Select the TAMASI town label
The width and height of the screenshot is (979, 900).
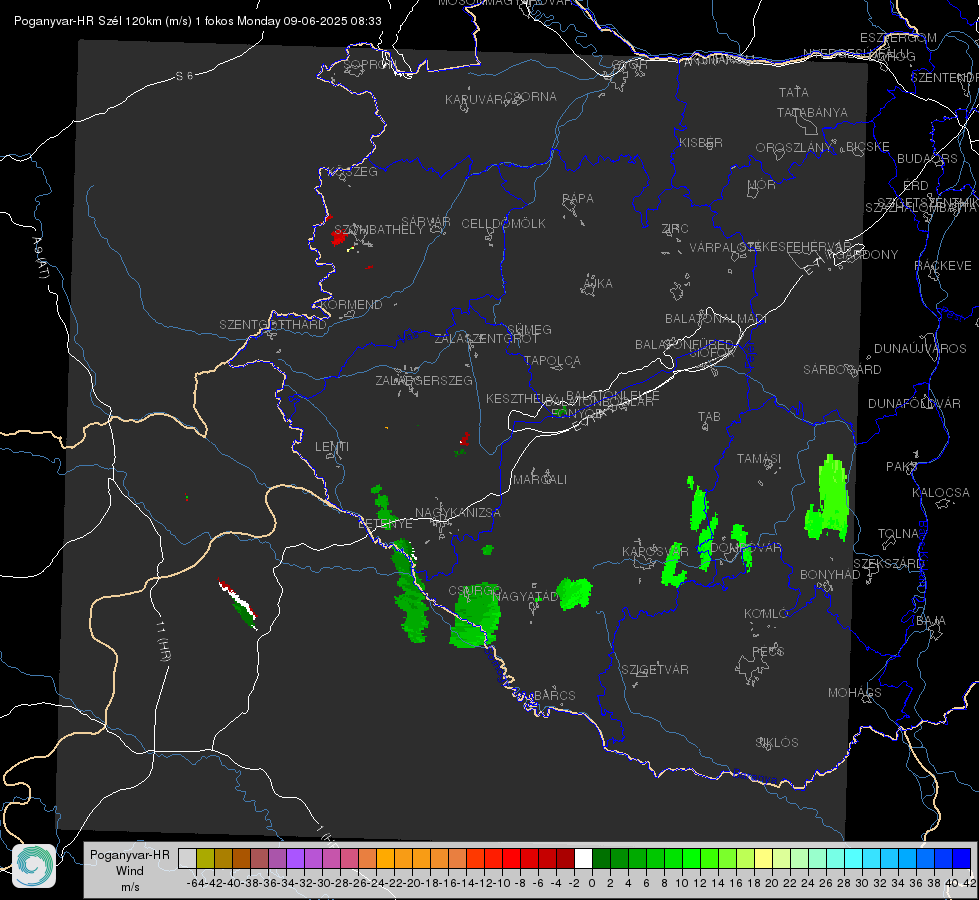point(759,458)
